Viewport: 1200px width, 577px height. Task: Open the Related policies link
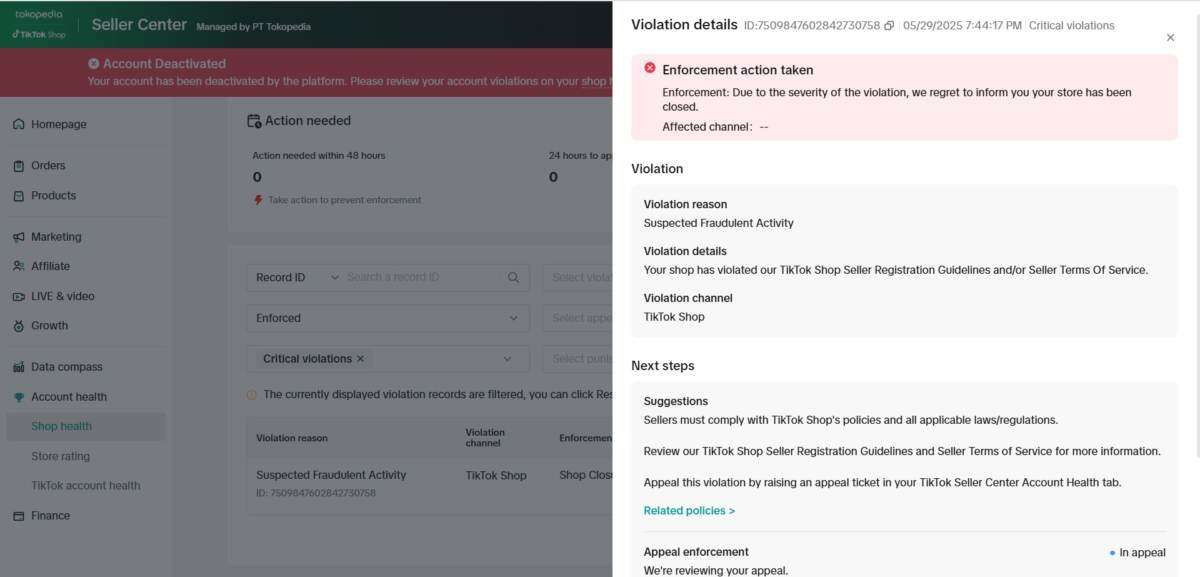[x=689, y=511]
